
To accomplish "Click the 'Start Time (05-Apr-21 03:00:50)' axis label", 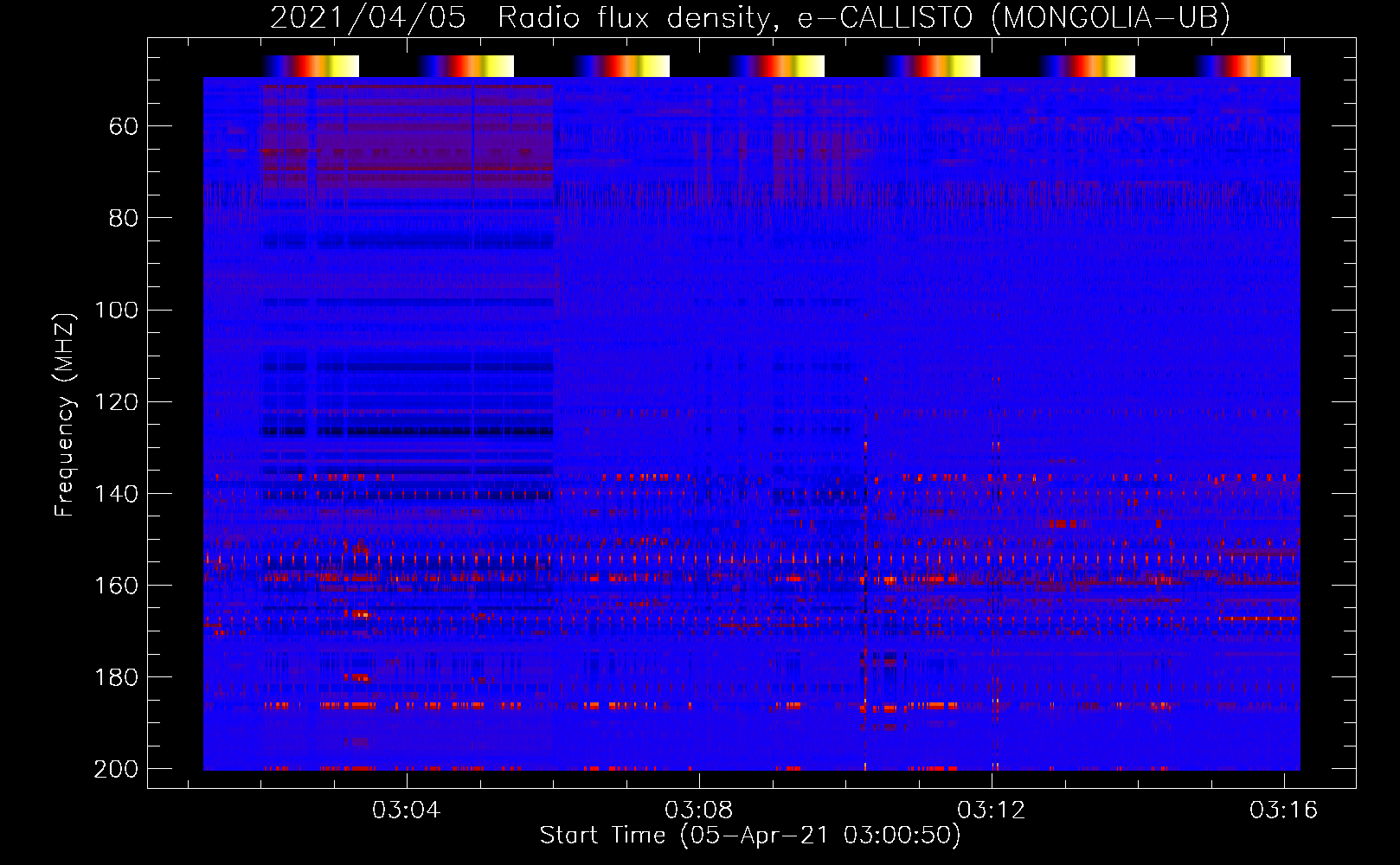I will point(750,836).
